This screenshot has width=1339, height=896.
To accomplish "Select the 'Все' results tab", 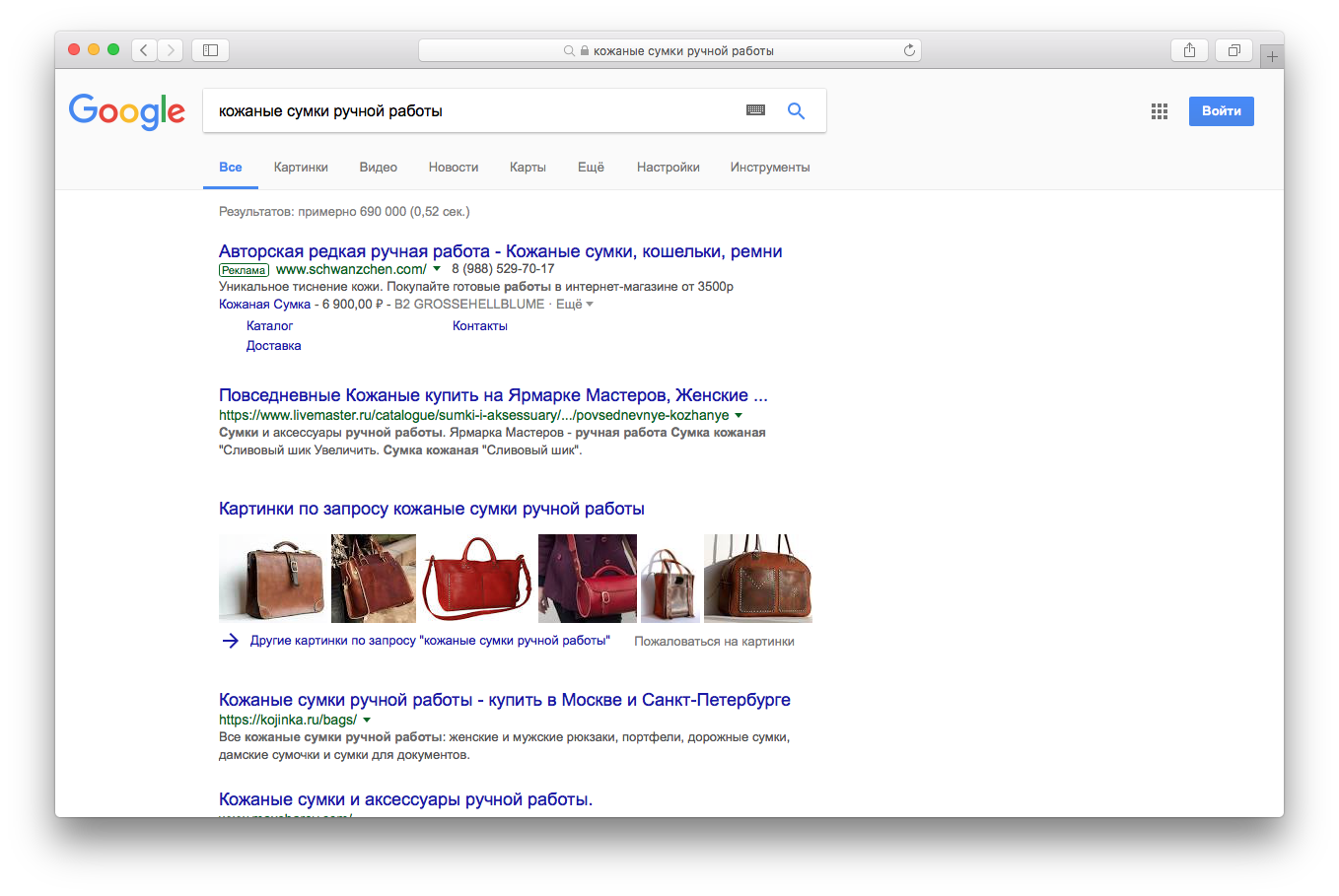I will point(231,168).
